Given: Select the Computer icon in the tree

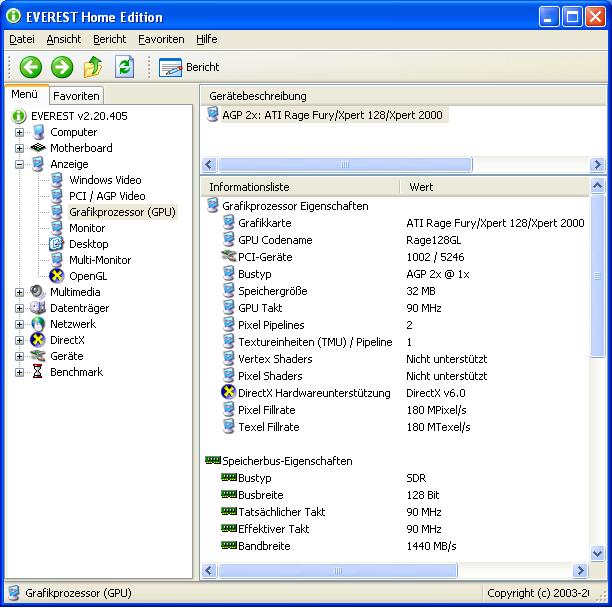Looking at the screenshot, I should click(38, 132).
